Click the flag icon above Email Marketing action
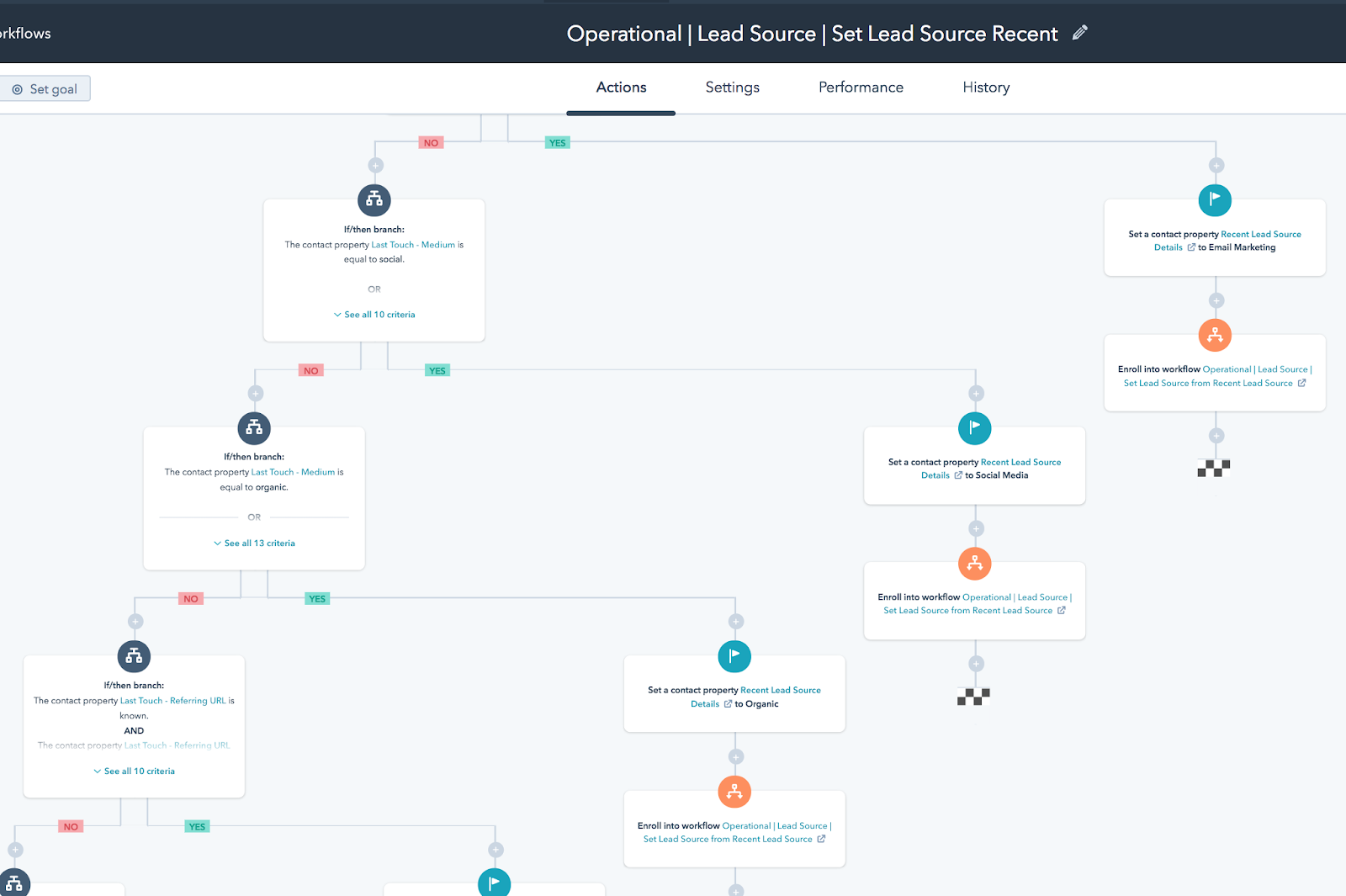 tap(1215, 200)
